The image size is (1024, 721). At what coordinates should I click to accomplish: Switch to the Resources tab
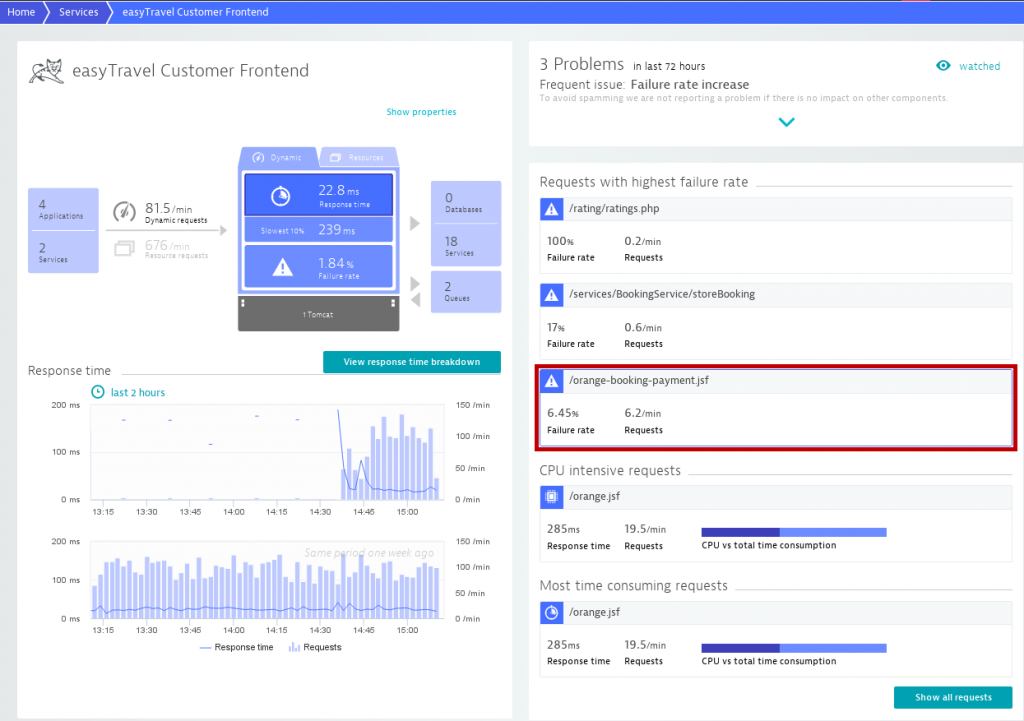click(x=358, y=157)
